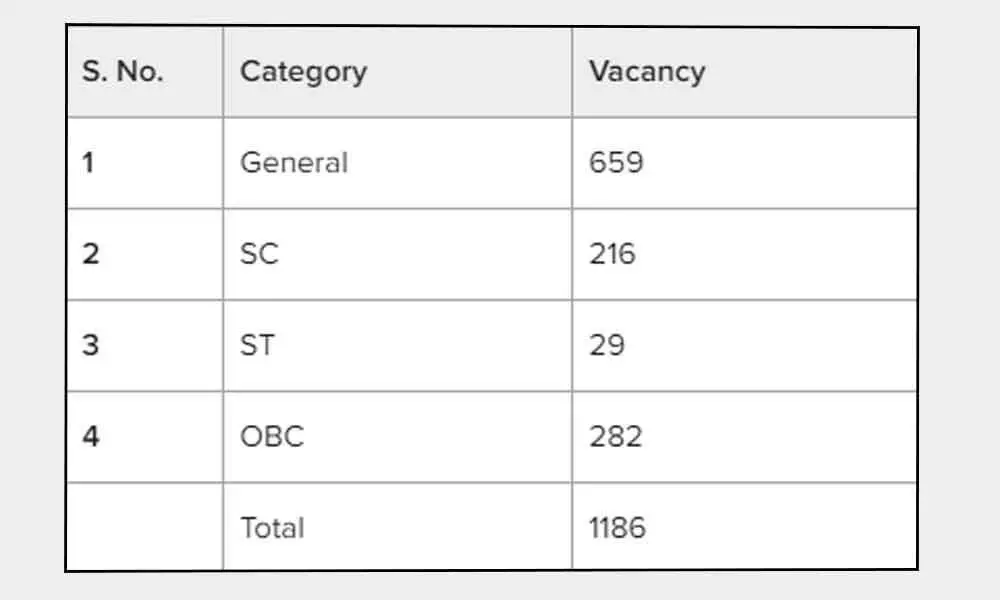Select serial number 1 cell
Screen dimensions: 1000x600
pos(89,162)
